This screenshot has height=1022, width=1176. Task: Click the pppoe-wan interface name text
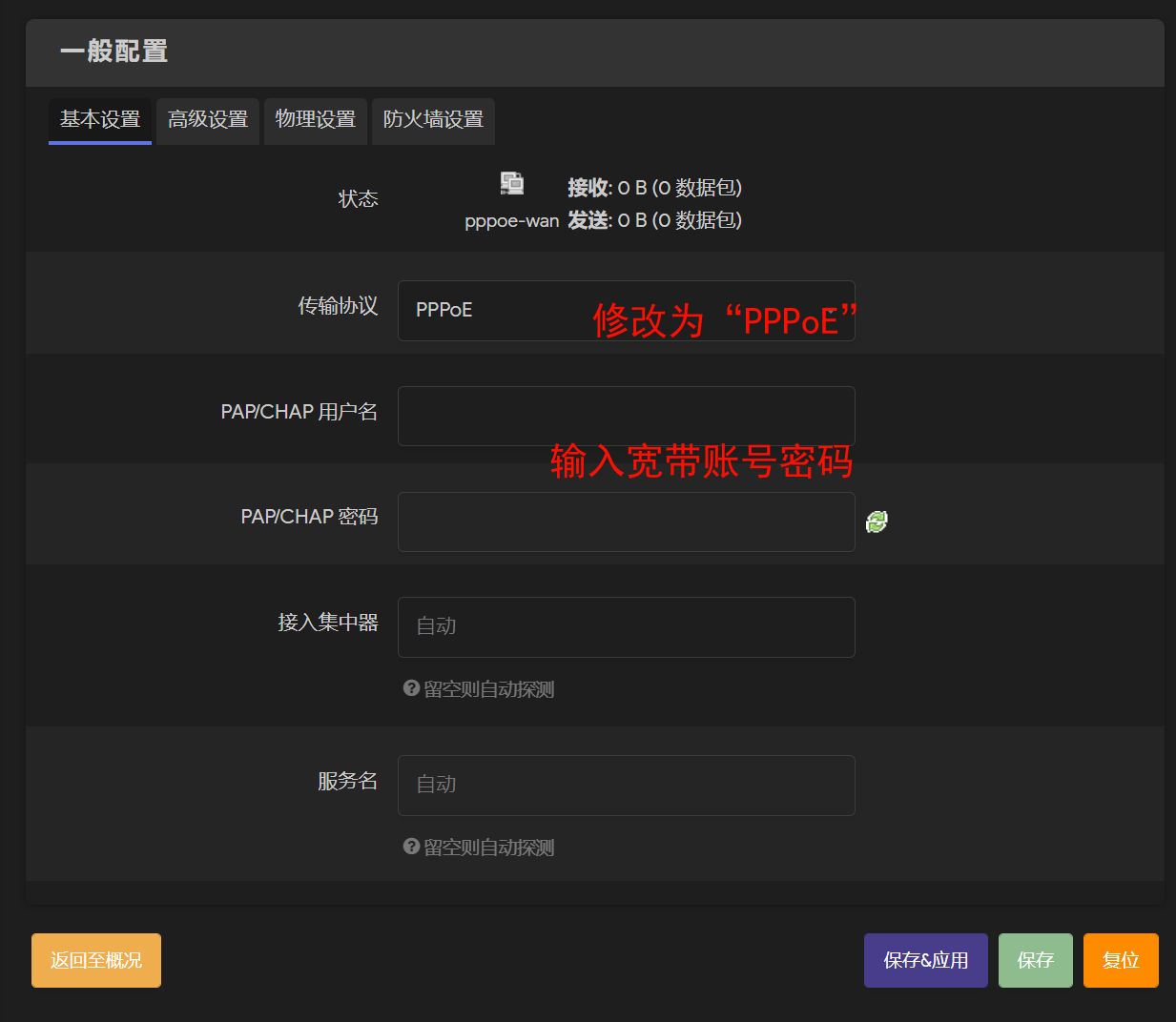click(512, 221)
